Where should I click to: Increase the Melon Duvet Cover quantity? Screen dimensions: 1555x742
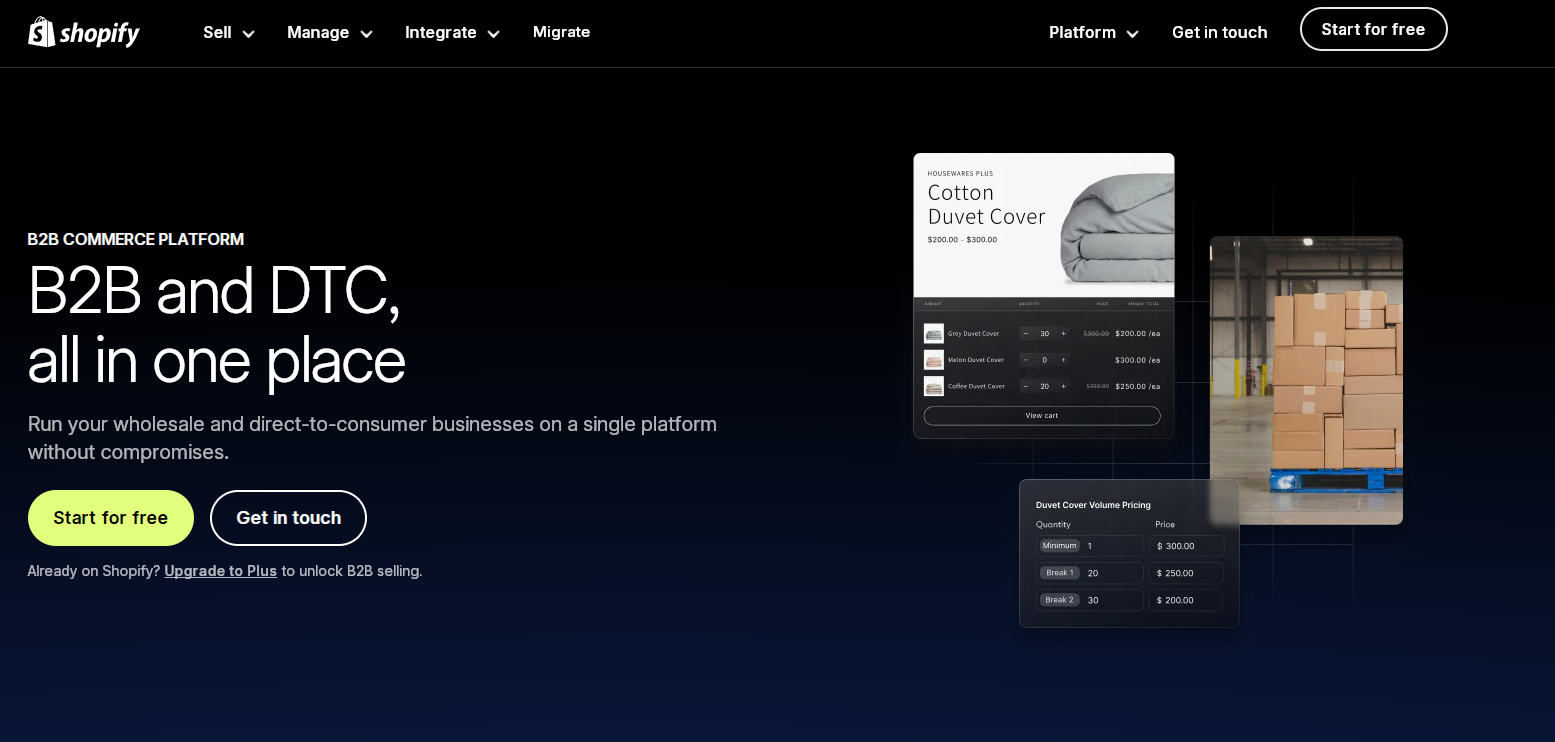pyautogui.click(x=1063, y=360)
